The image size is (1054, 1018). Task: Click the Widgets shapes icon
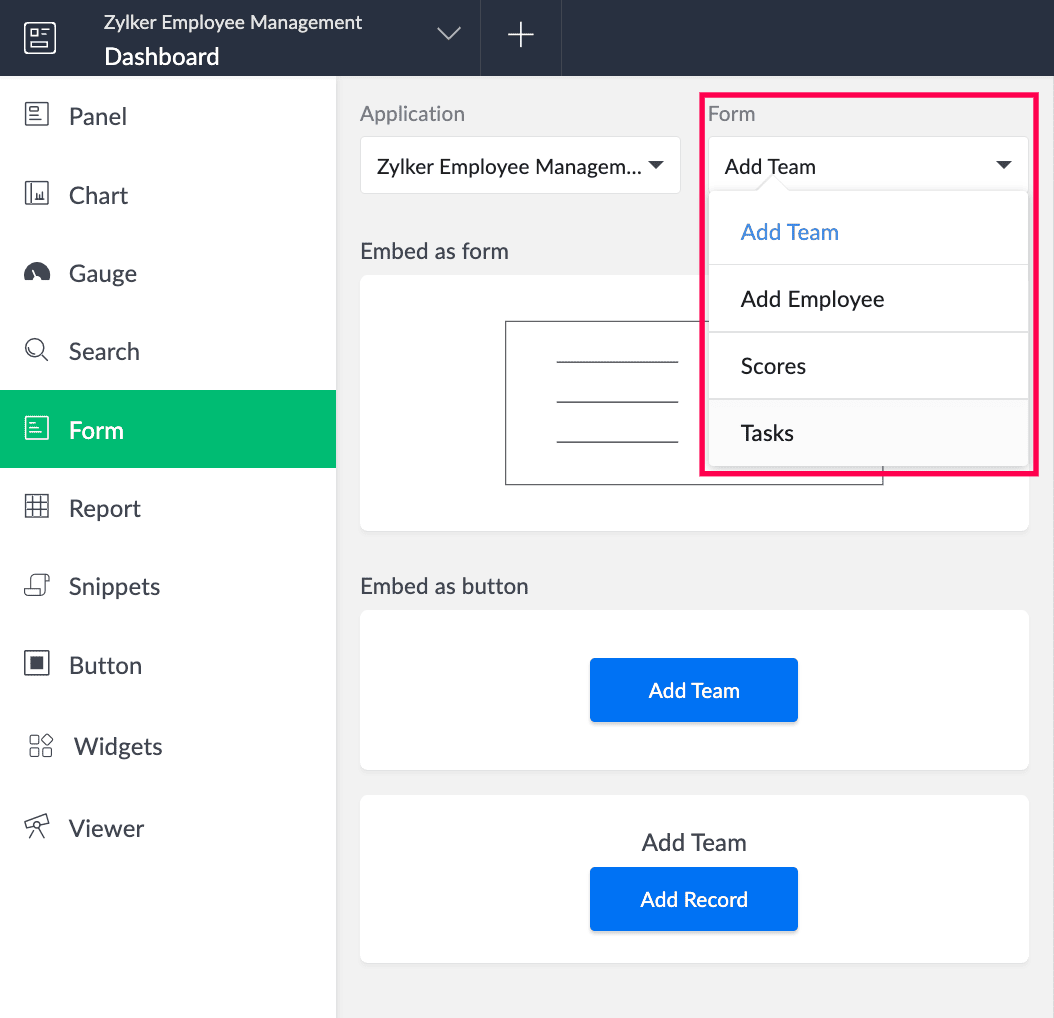(x=40, y=745)
